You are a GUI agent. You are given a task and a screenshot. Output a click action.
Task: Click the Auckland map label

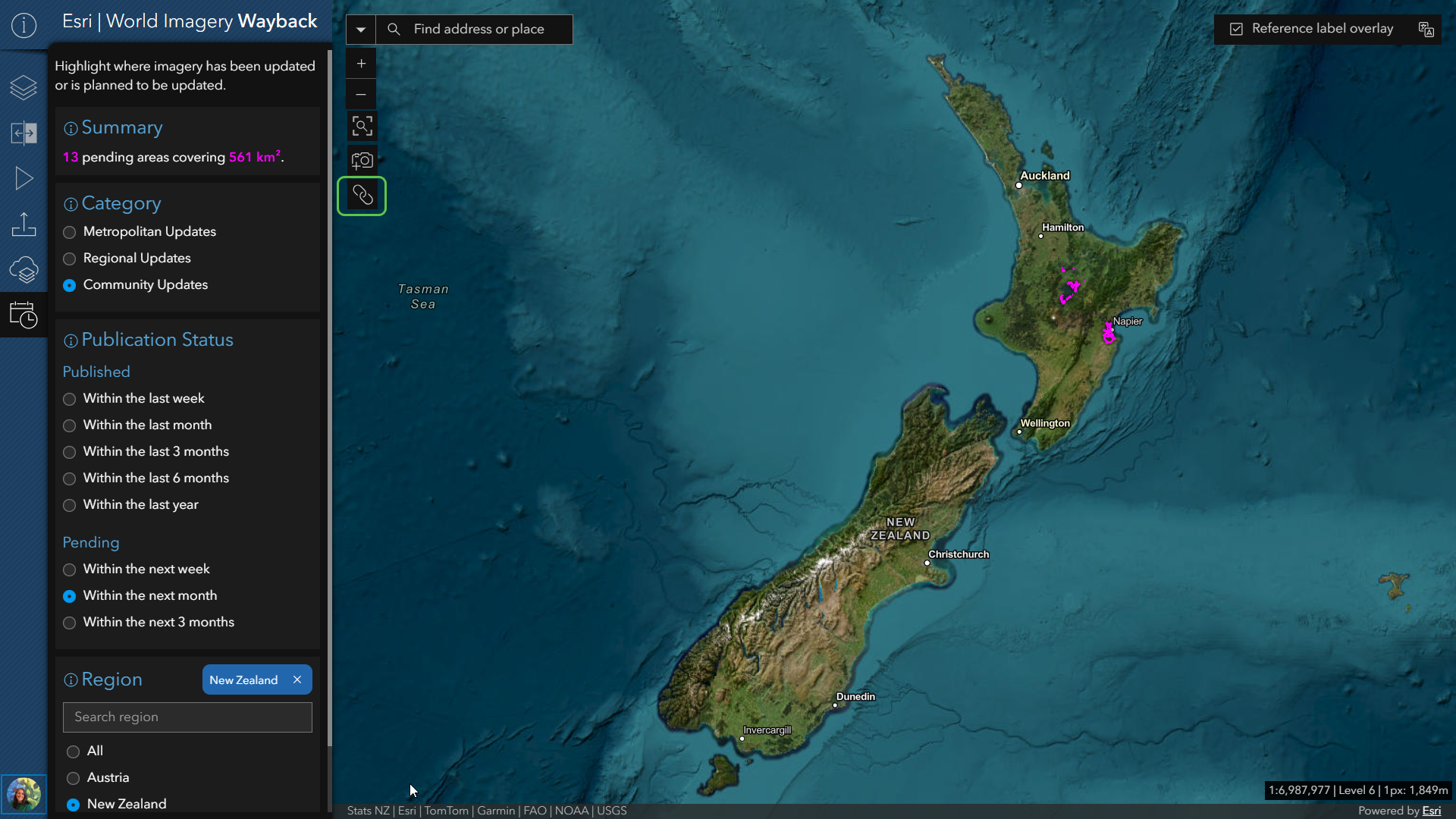(1045, 176)
